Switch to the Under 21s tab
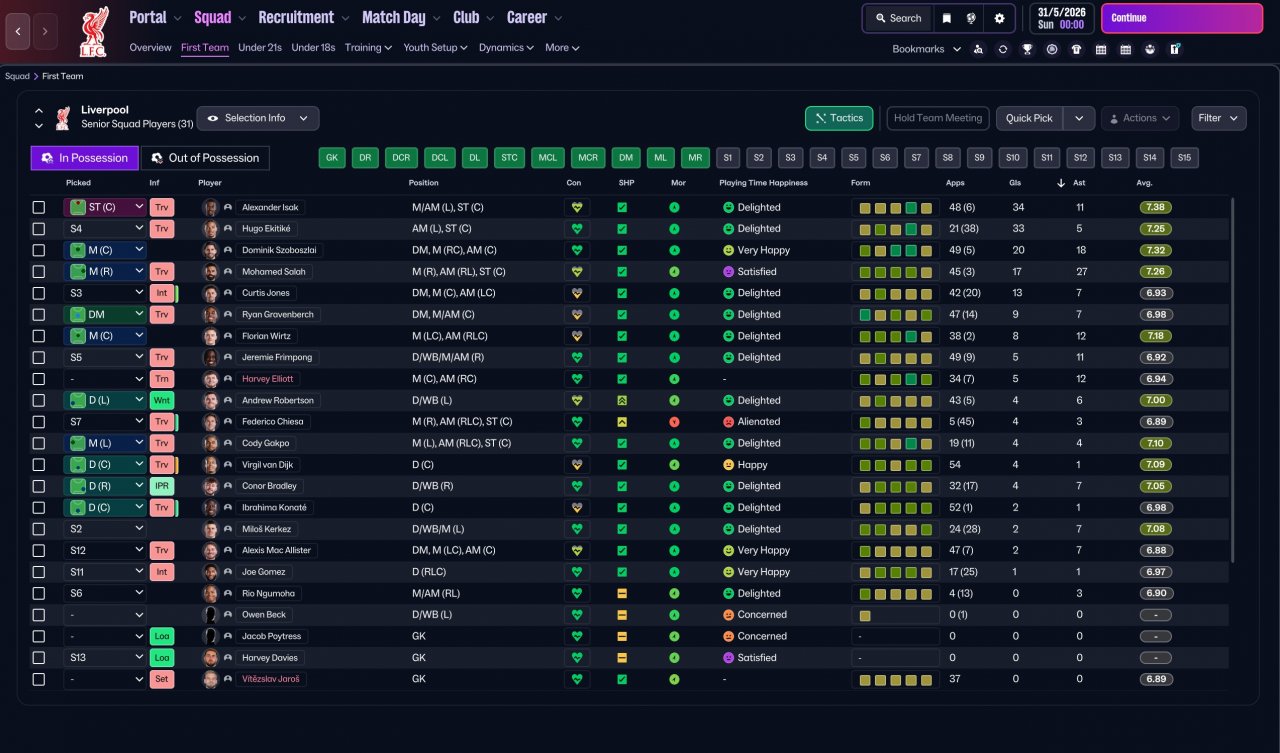Image resolution: width=1280 pixels, height=753 pixels. point(260,47)
